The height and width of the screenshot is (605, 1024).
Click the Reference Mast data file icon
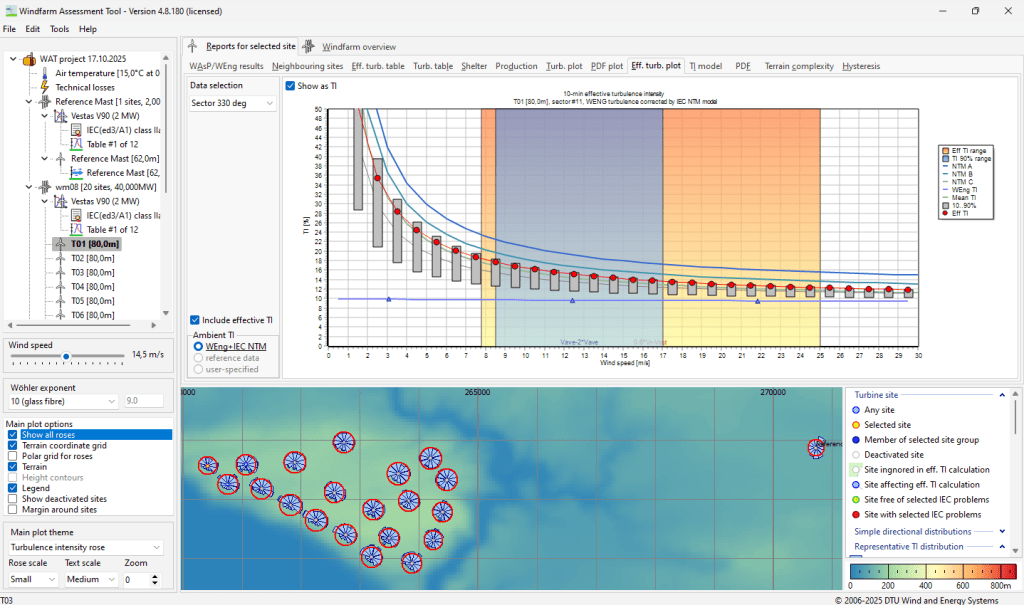(x=77, y=172)
